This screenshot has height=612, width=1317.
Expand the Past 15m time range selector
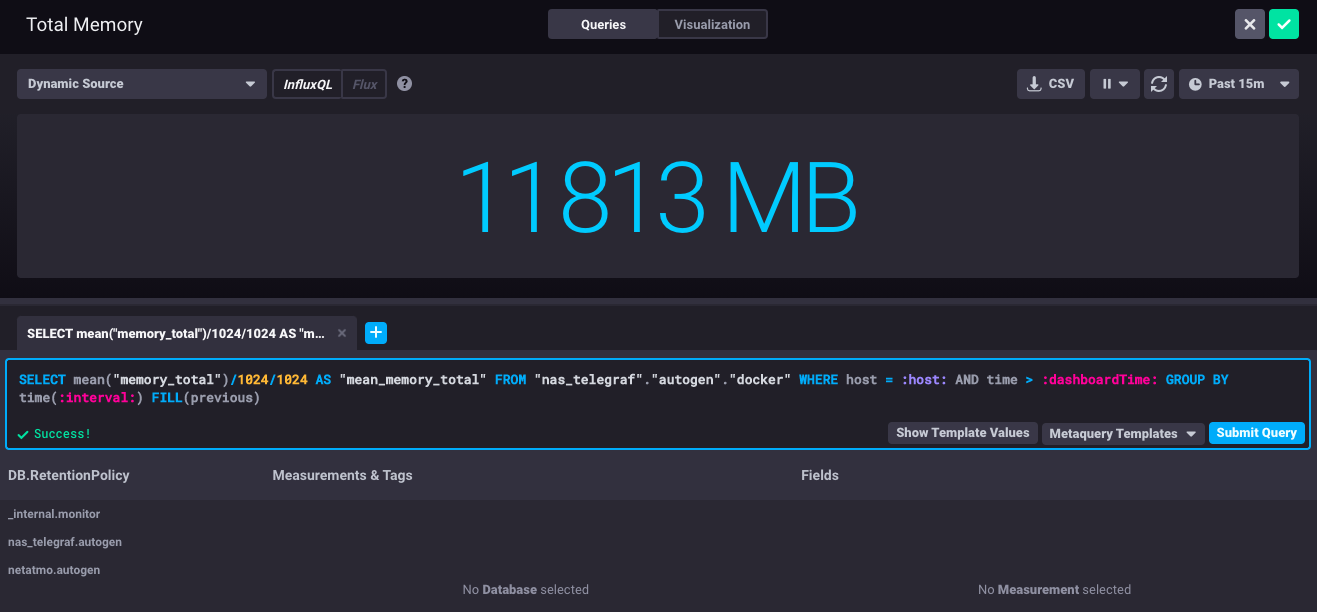[1238, 84]
